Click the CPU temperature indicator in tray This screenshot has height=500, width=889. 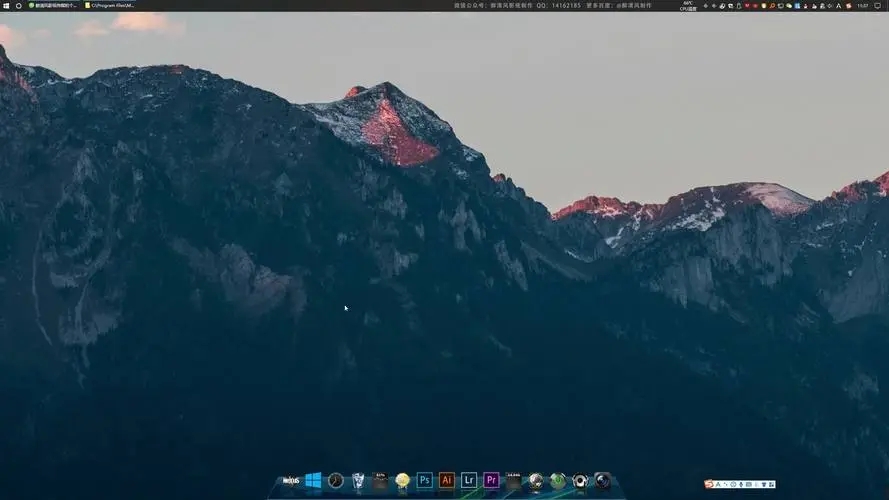pyautogui.click(x=688, y=5)
